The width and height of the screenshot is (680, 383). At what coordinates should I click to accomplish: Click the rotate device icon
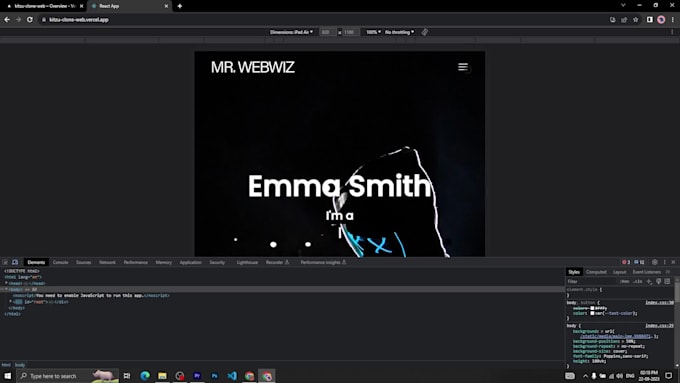[425, 32]
